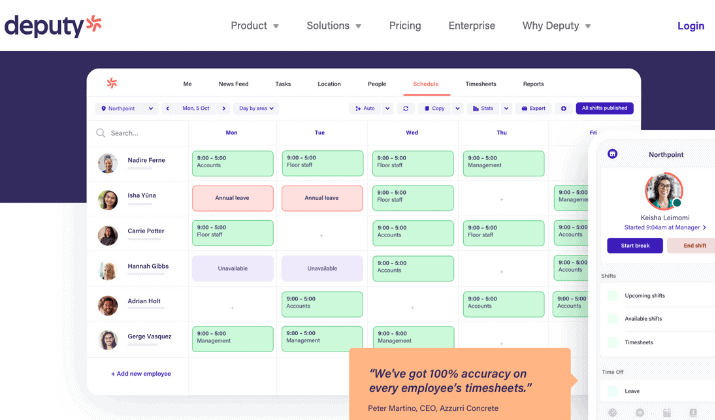Click the Tue column header
The height and width of the screenshot is (420, 715).
(320, 133)
